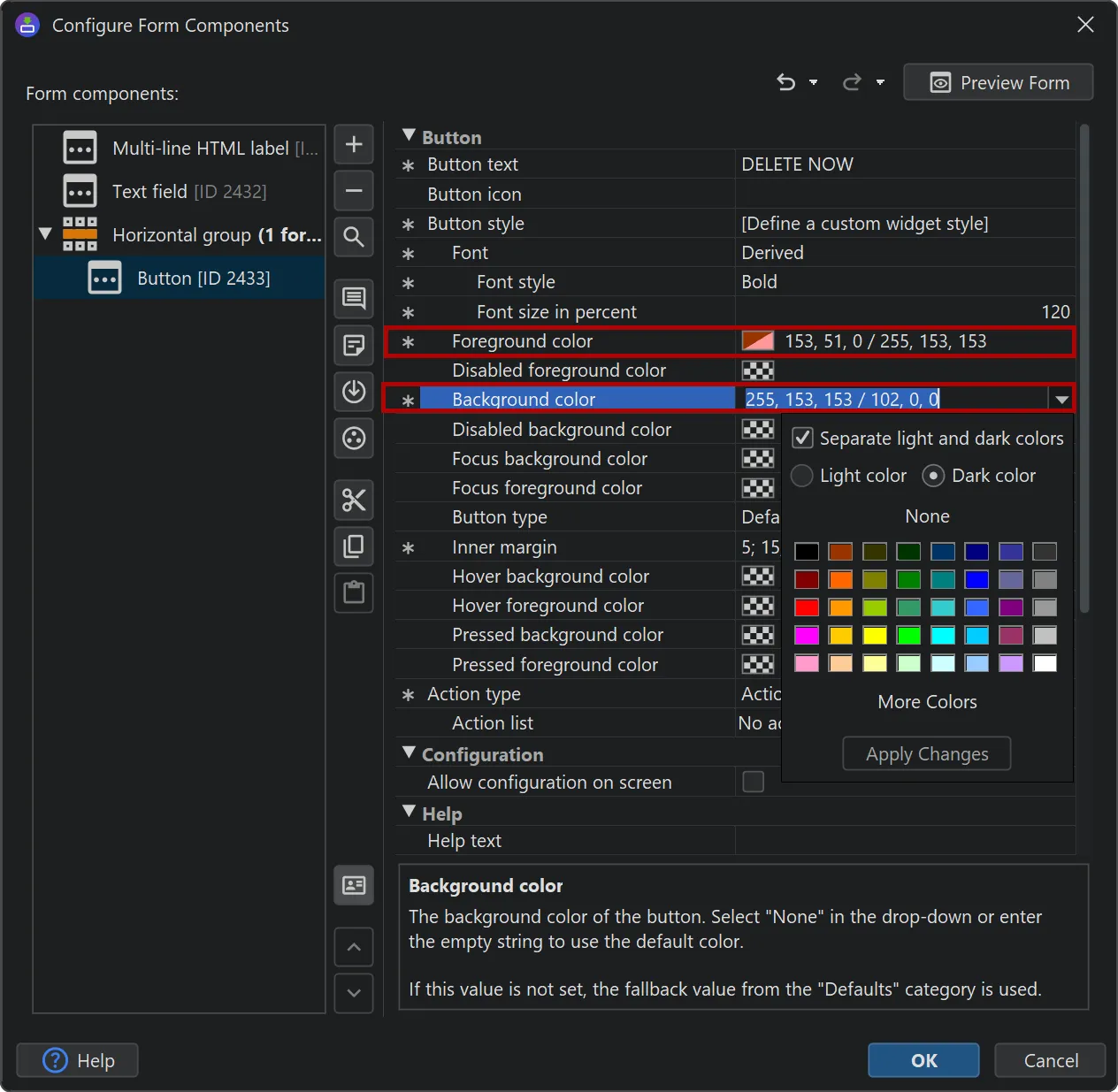
Task: Open the component search tool
Action: tap(353, 237)
